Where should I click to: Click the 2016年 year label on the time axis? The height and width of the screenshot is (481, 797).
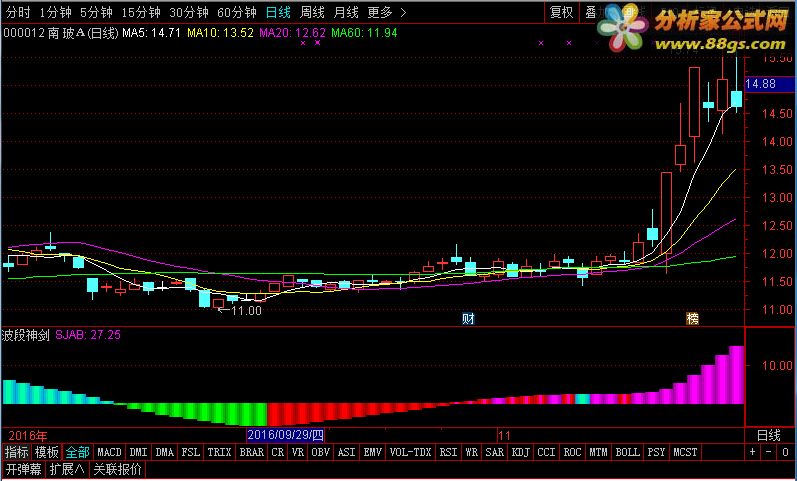pyautogui.click(x=28, y=436)
